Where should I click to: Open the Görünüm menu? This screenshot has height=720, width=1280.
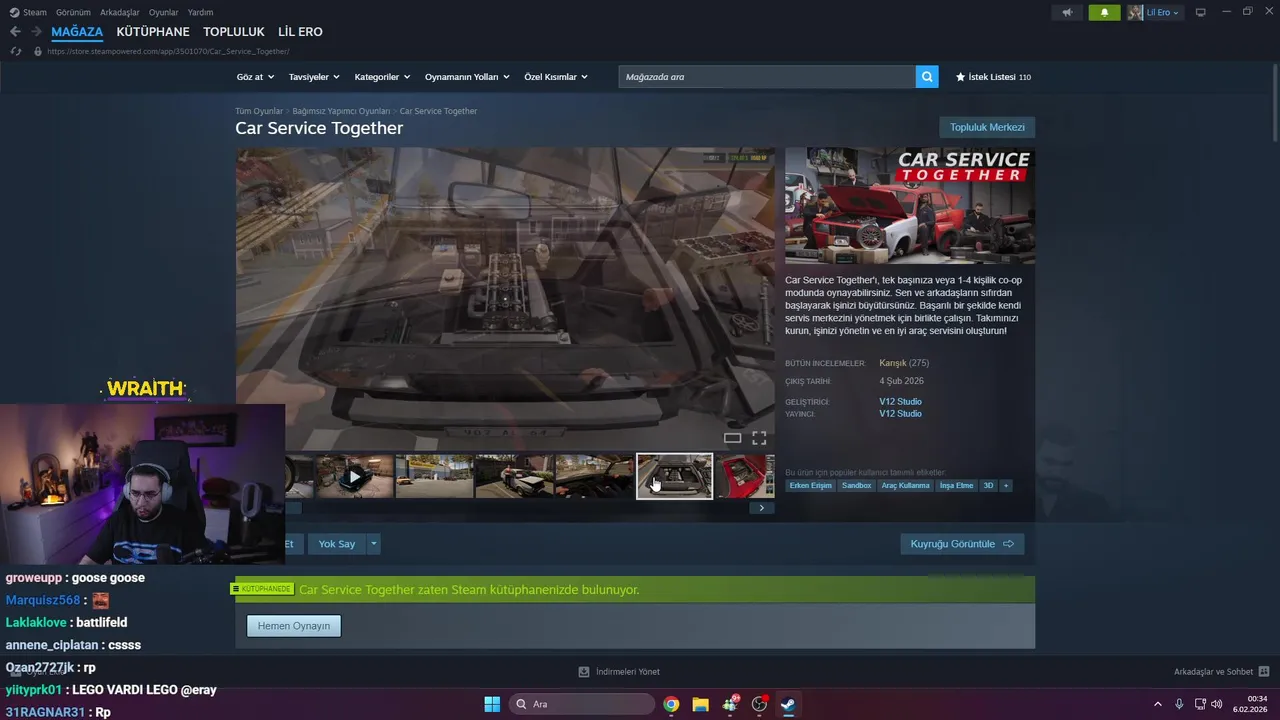coord(73,12)
